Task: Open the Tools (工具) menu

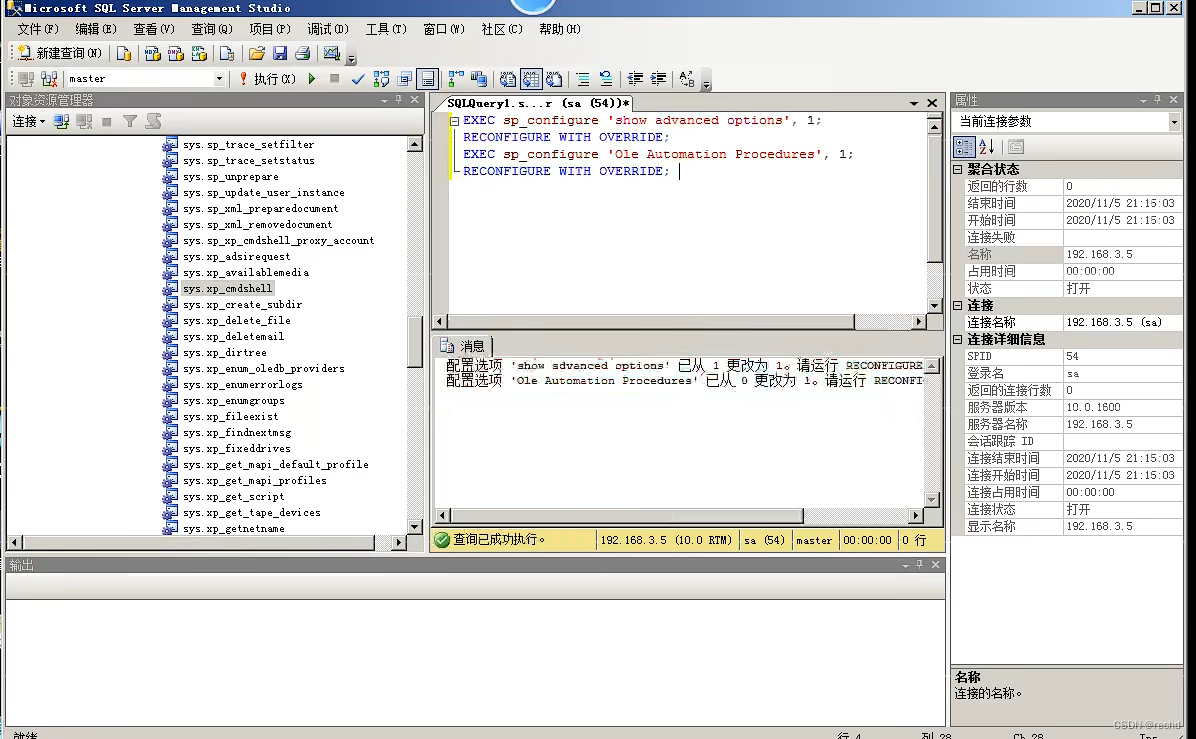Action: click(386, 29)
